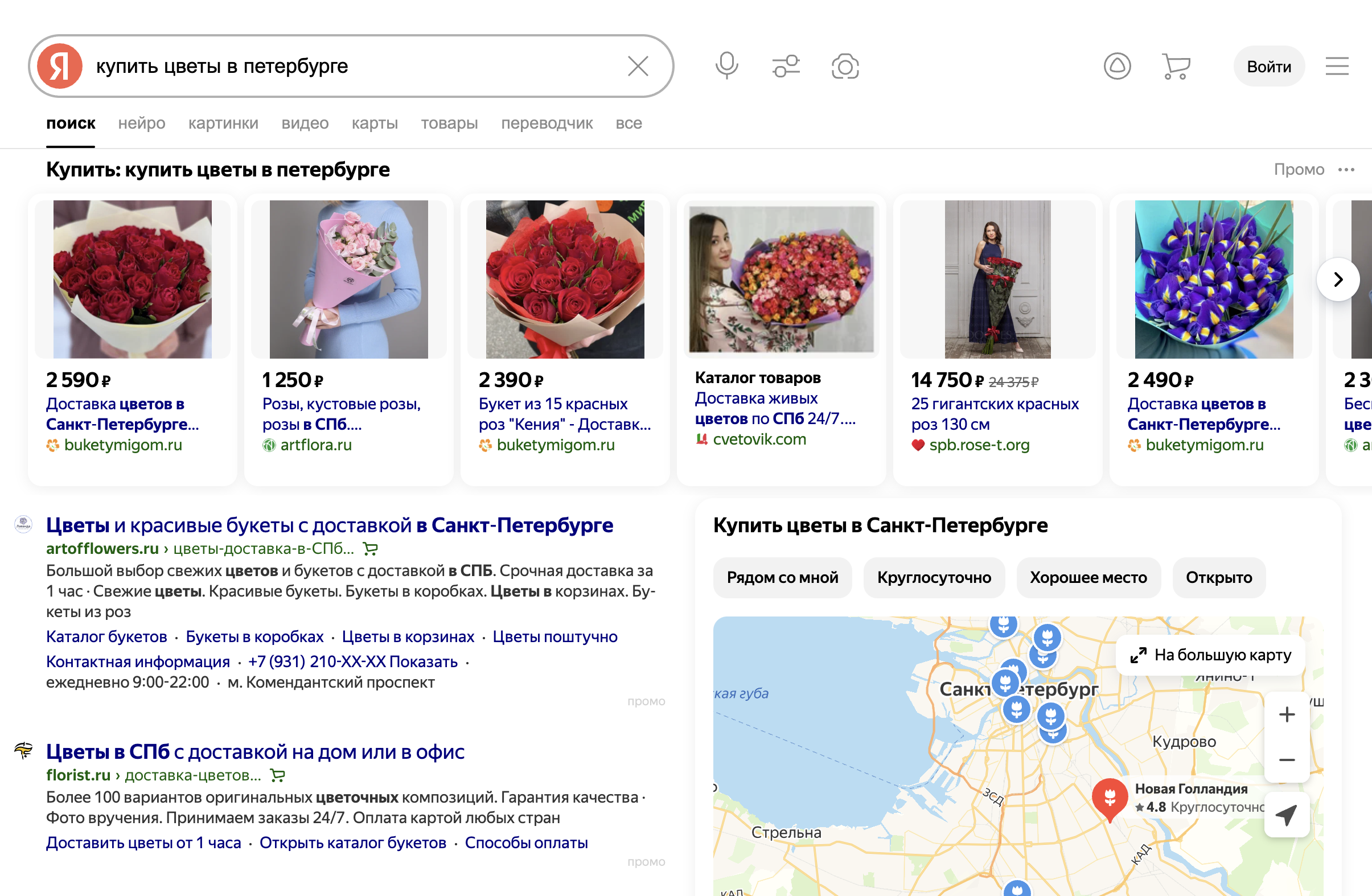Viewport: 1372px width, 896px height.
Task: Click cart icon next to florist.ru URL
Action: point(277,775)
